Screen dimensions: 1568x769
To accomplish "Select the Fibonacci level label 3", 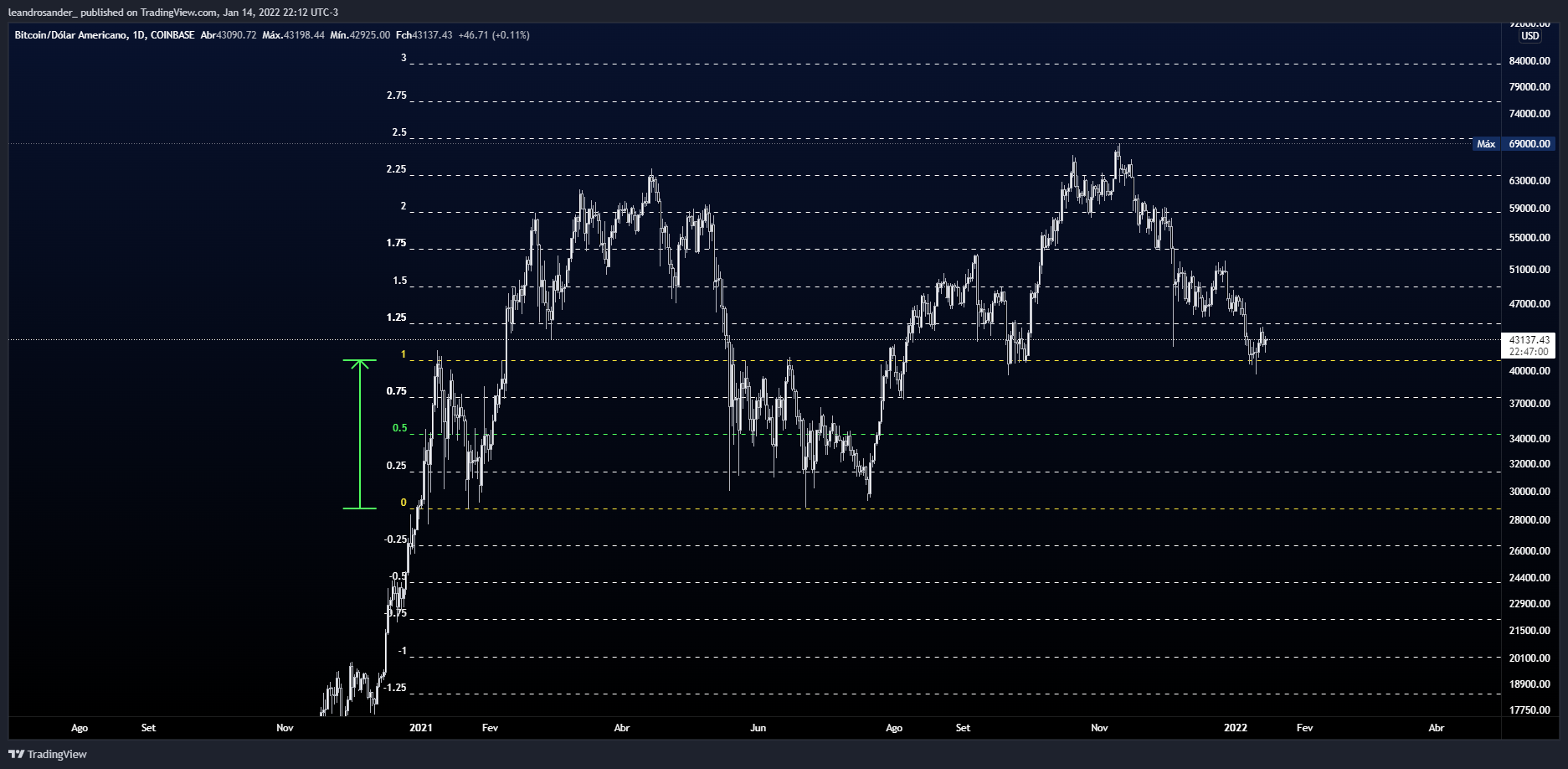I will (x=404, y=58).
